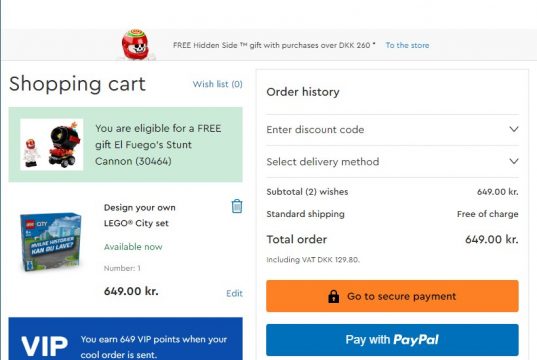Open Enter discount code row
537x360 pixels.
(392, 130)
